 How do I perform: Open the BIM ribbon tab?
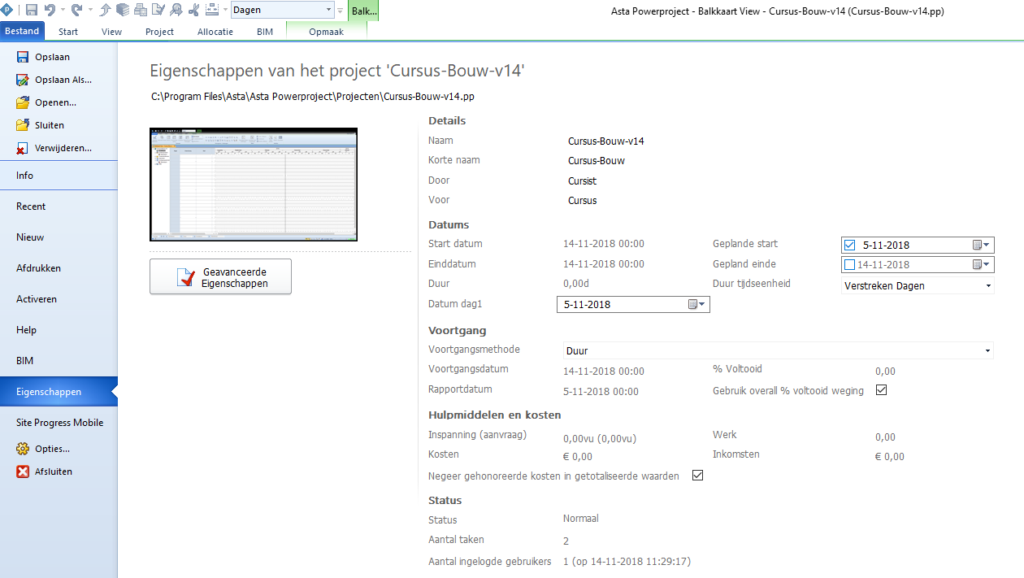click(x=264, y=31)
